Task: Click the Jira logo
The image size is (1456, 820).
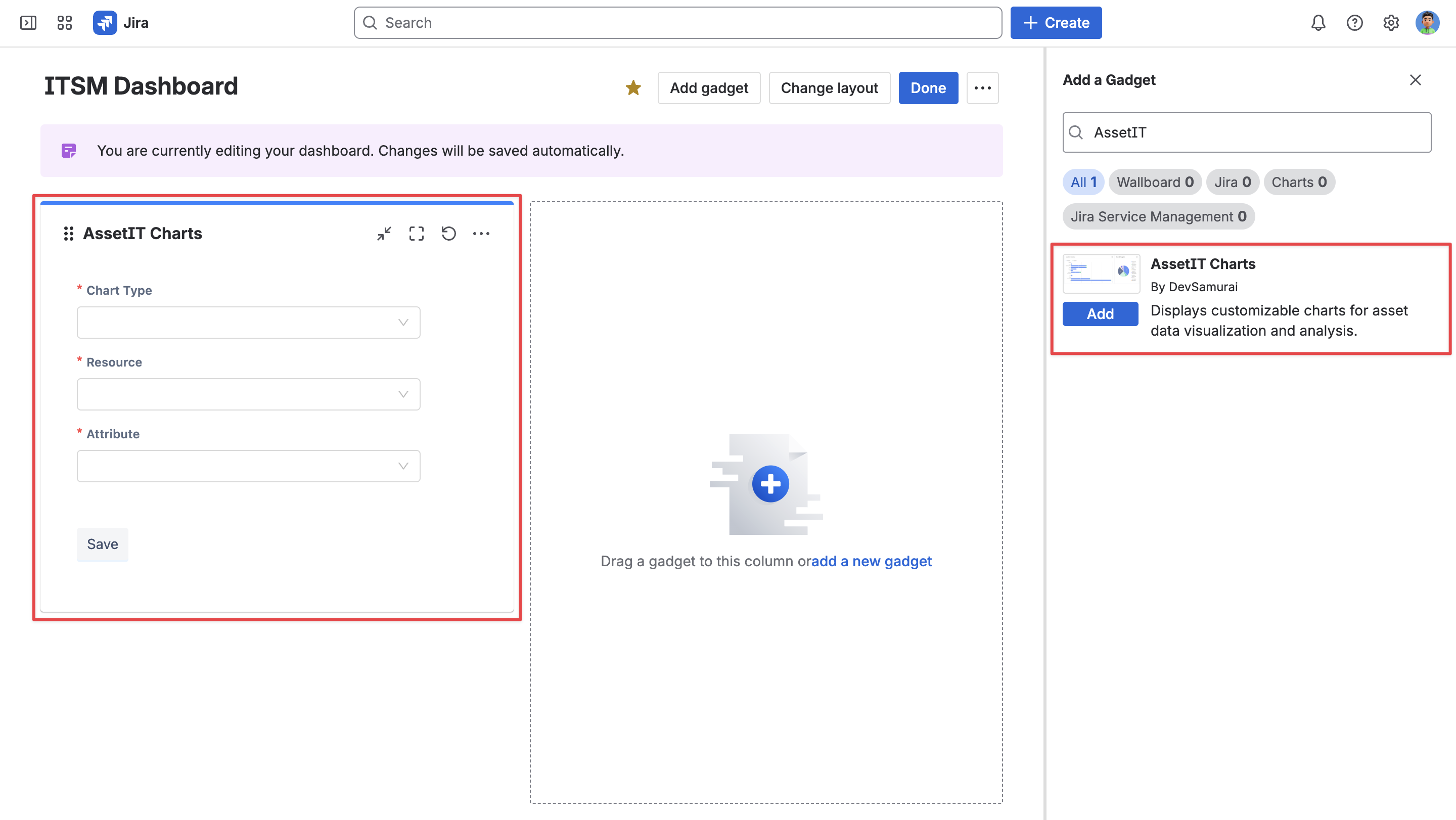Action: (120, 23)
